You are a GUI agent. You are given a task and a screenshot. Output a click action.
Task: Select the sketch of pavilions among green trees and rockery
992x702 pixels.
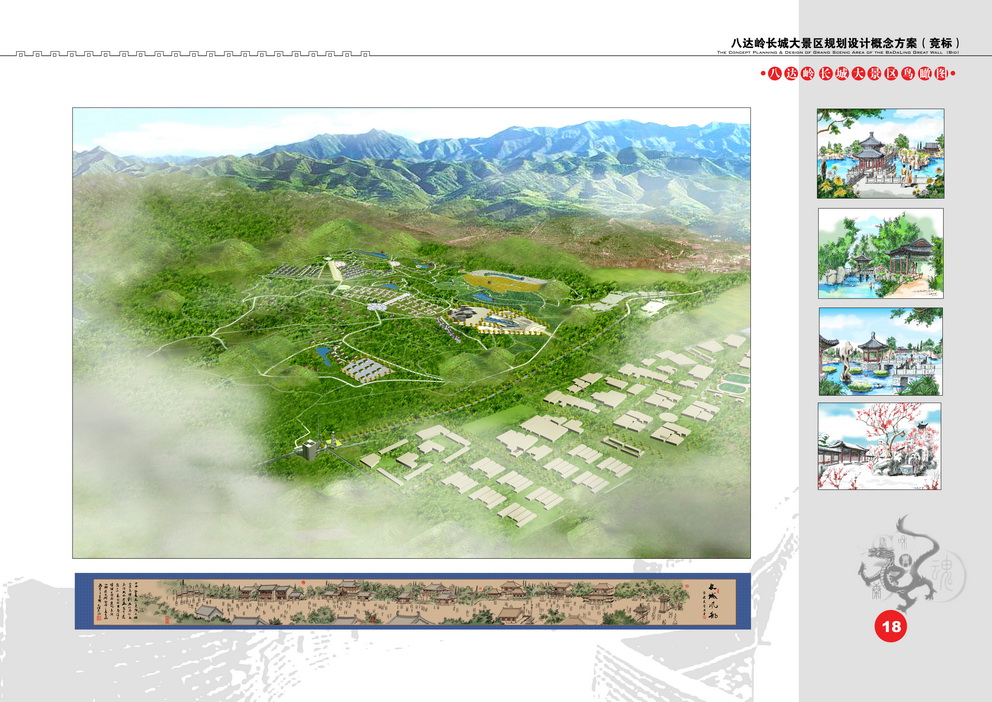click(881, 253)
